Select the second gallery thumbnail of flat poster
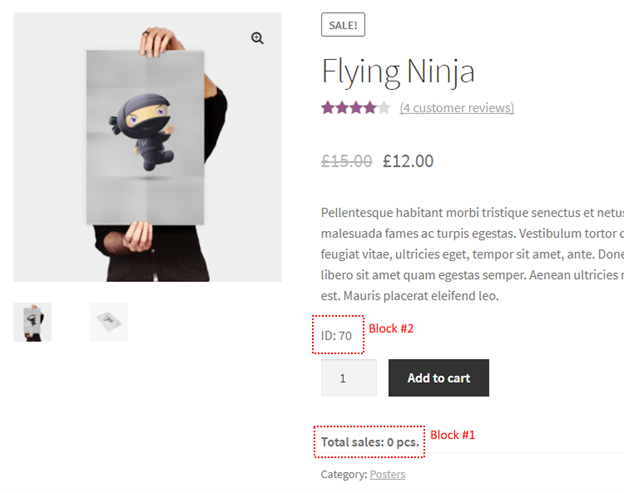This screenshot has height=493, width=624. [109, 322]
